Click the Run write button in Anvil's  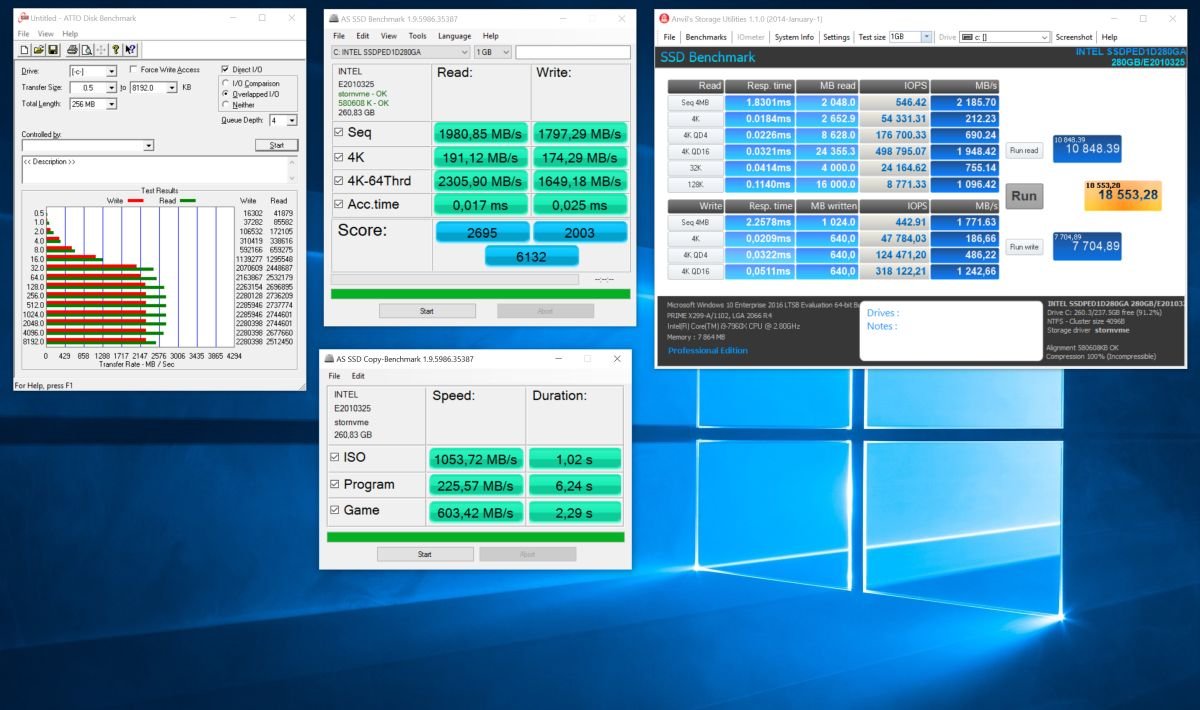(x=1024, y=246)
